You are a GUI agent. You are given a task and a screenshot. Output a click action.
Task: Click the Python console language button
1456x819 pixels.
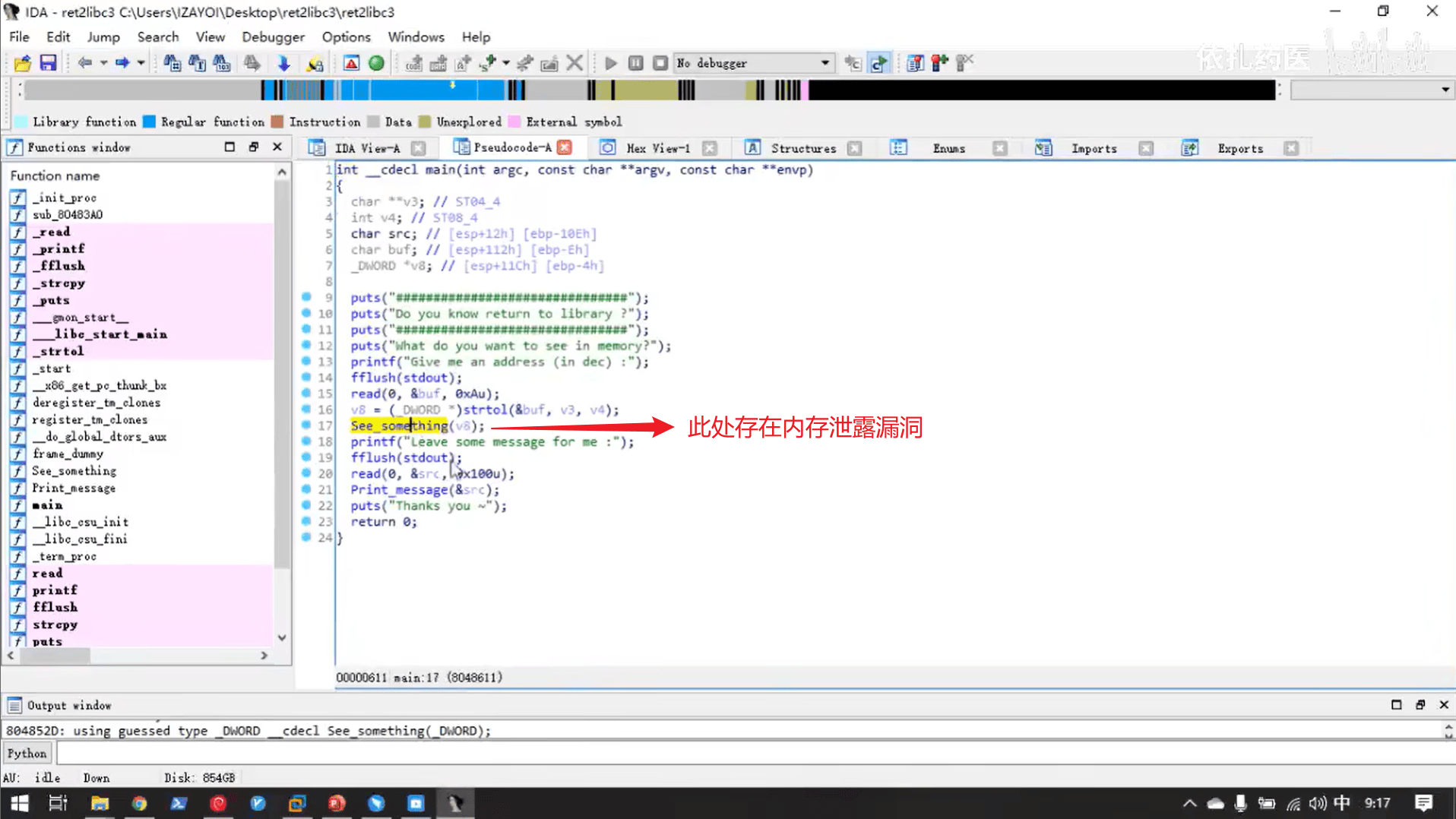[27, 753]
